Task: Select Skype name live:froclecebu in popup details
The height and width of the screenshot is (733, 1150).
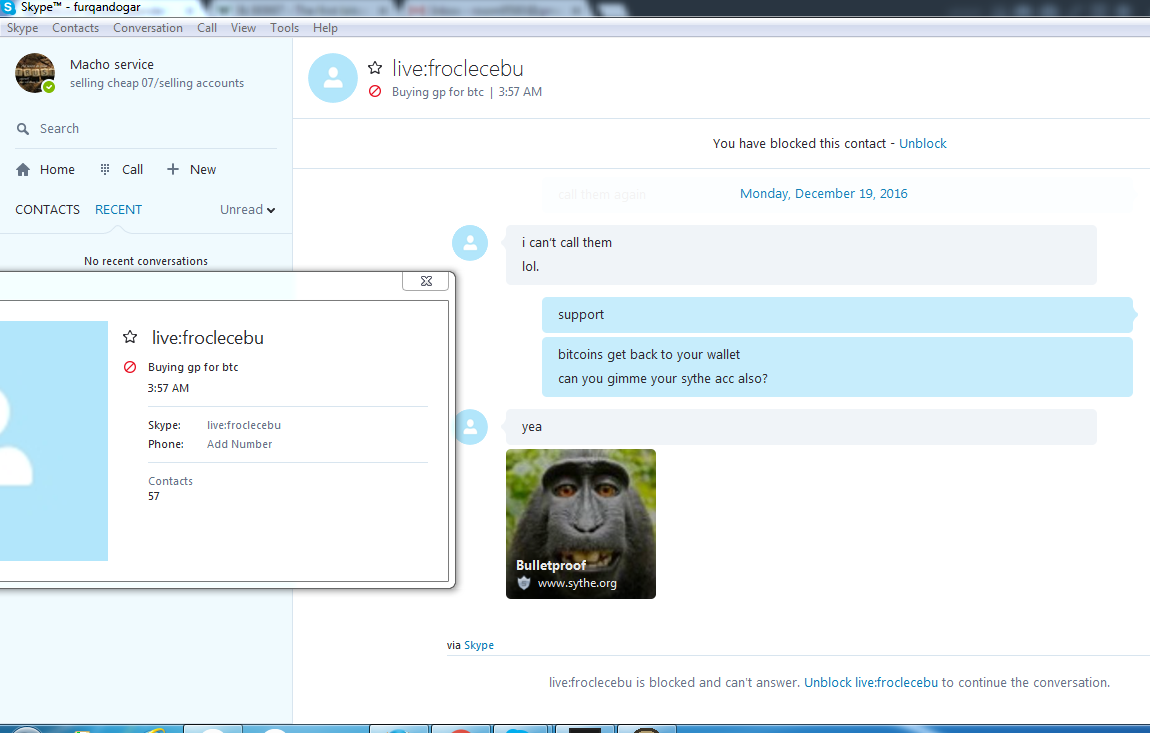Action: 243,426
